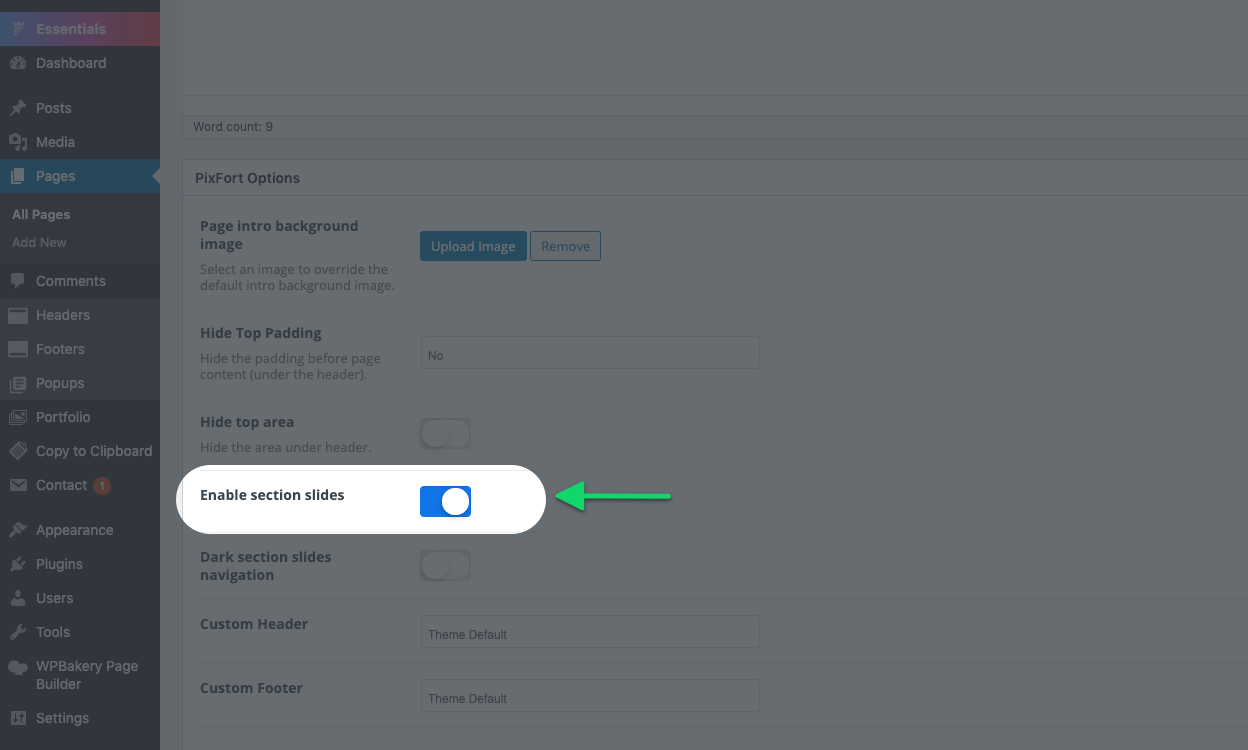Click the Remove image button
Viewport: 1248px width, 750px height.
coord(565,246)
